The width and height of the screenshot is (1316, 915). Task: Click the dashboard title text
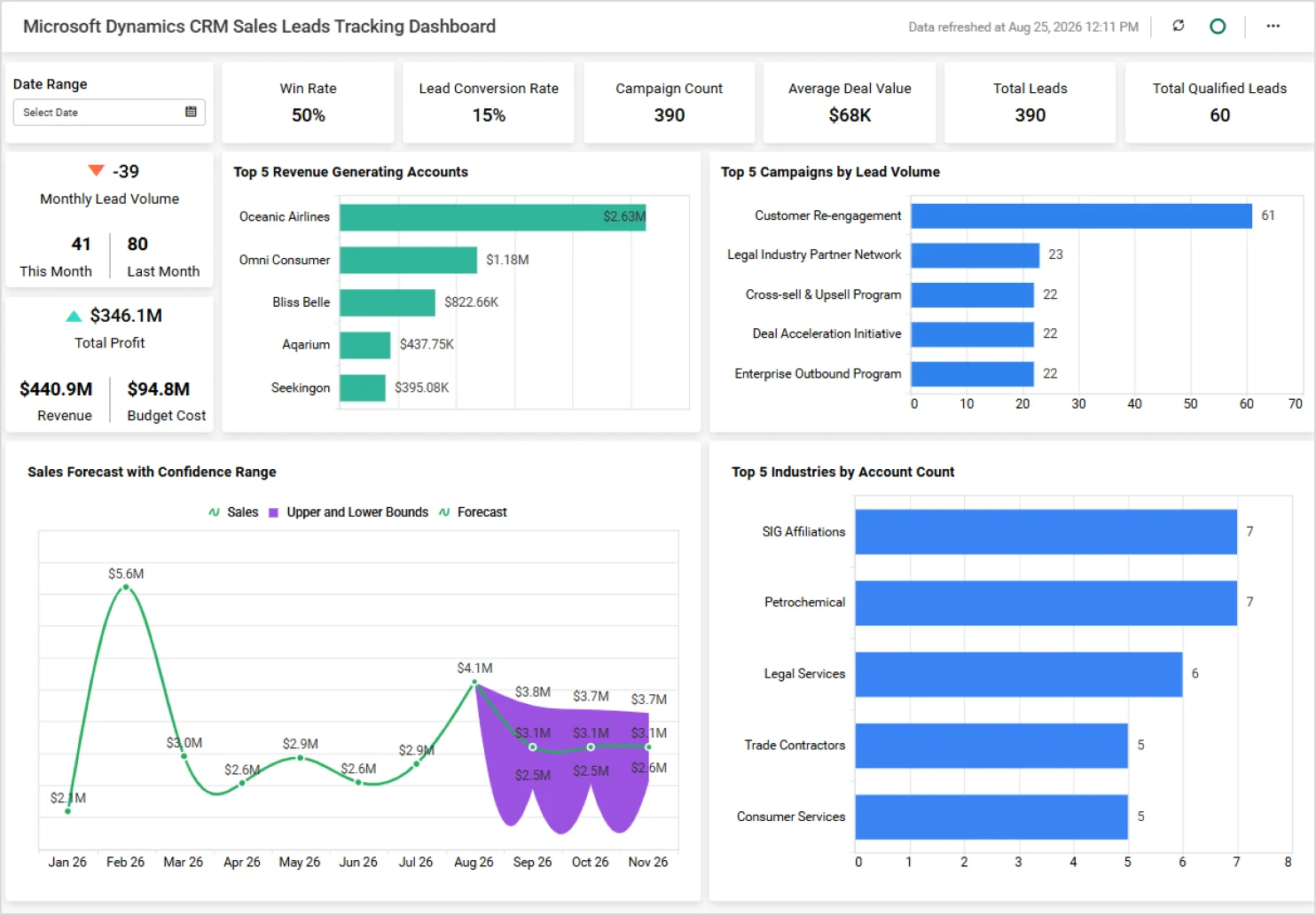259,27
